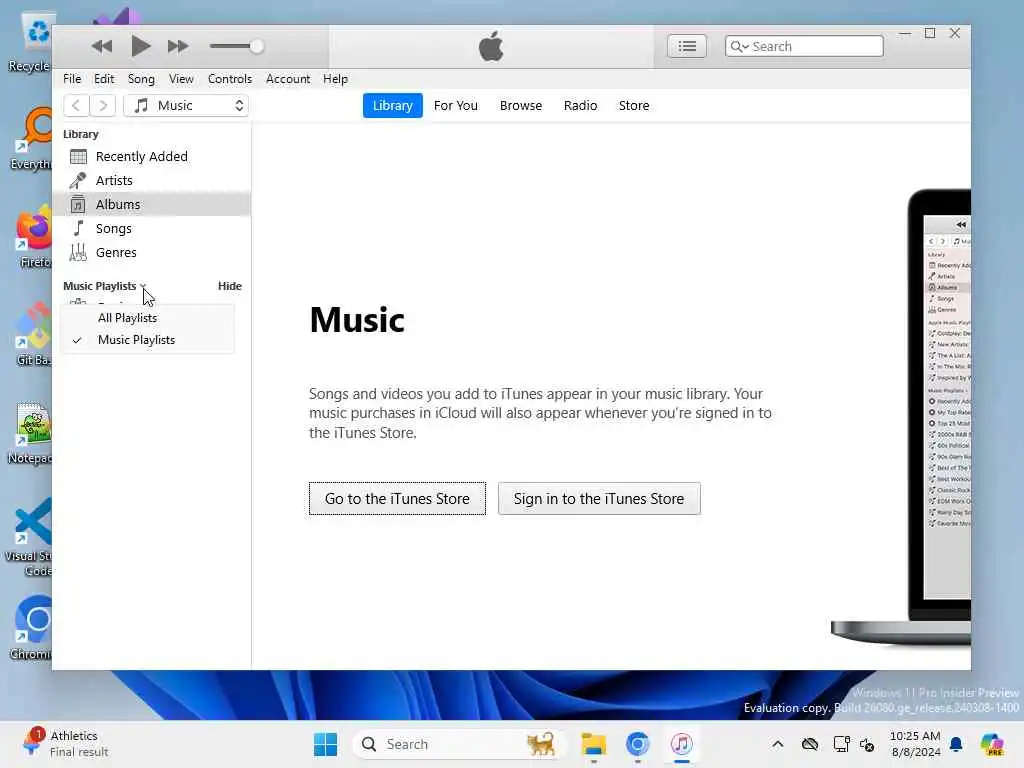Select Genres in the Library sidebar
Screen dimensions: 1024x768
152,252
